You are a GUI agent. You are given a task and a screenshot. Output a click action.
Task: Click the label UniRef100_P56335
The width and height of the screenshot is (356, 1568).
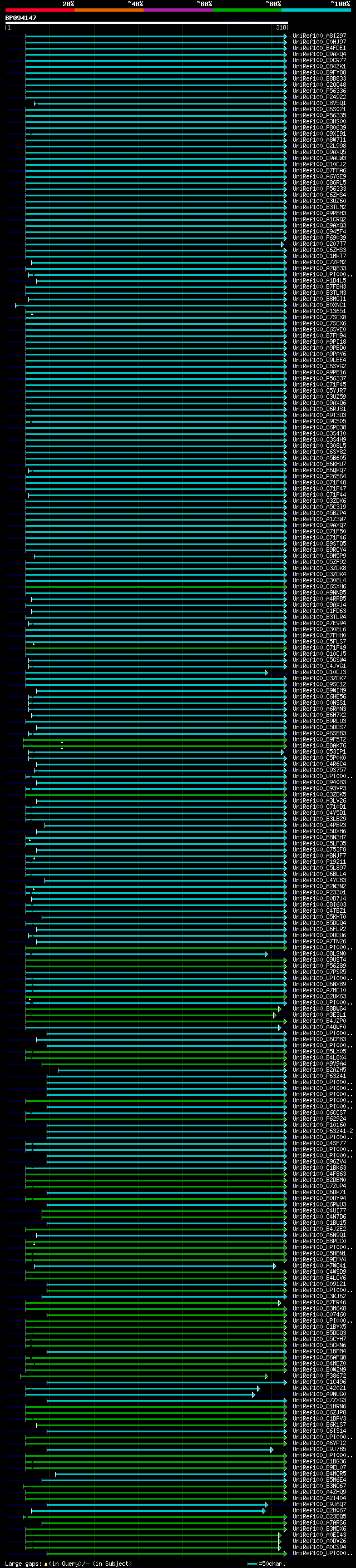(319, 116)
